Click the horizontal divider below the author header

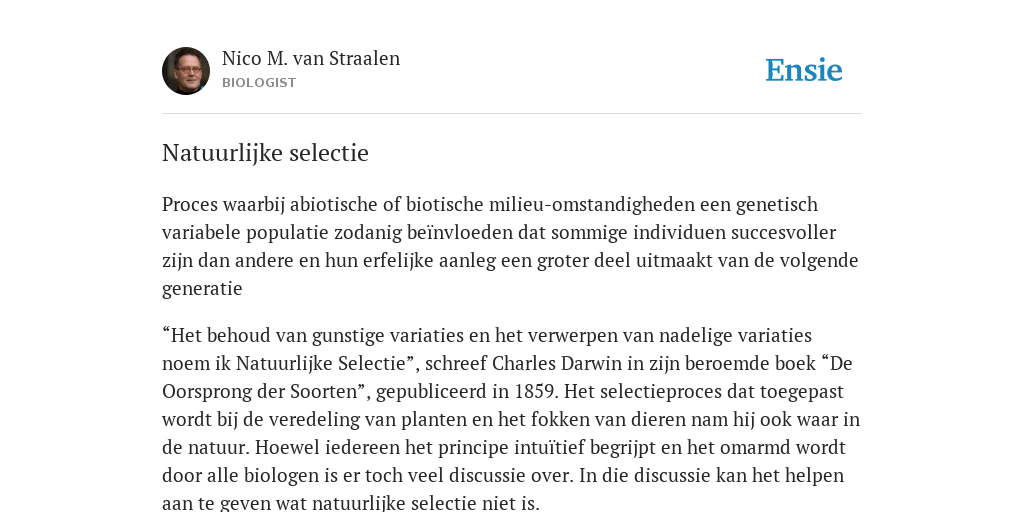tap(512, 114)
